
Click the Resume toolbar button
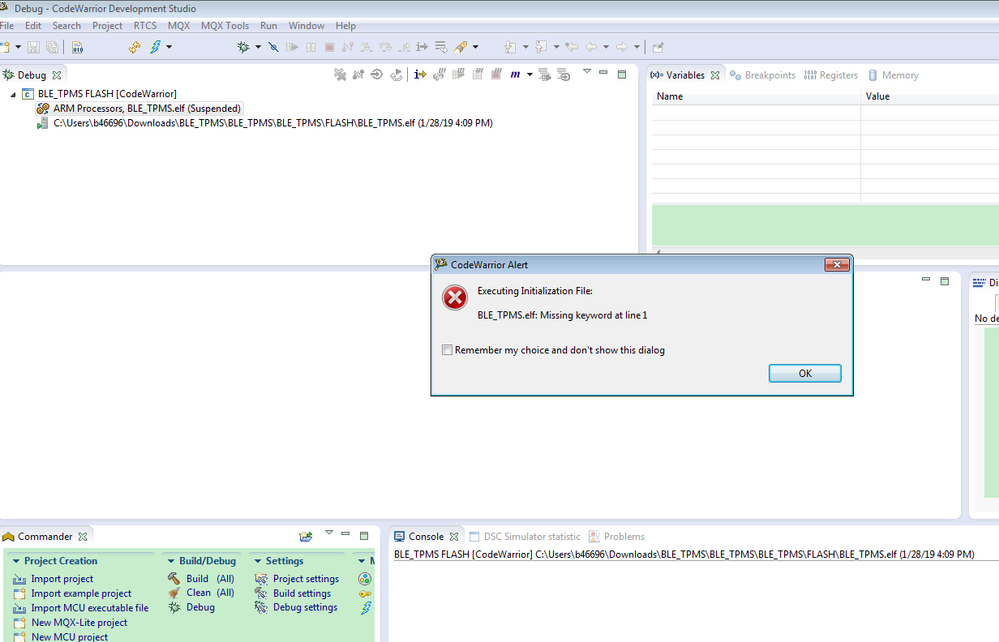tap(292, 47)
